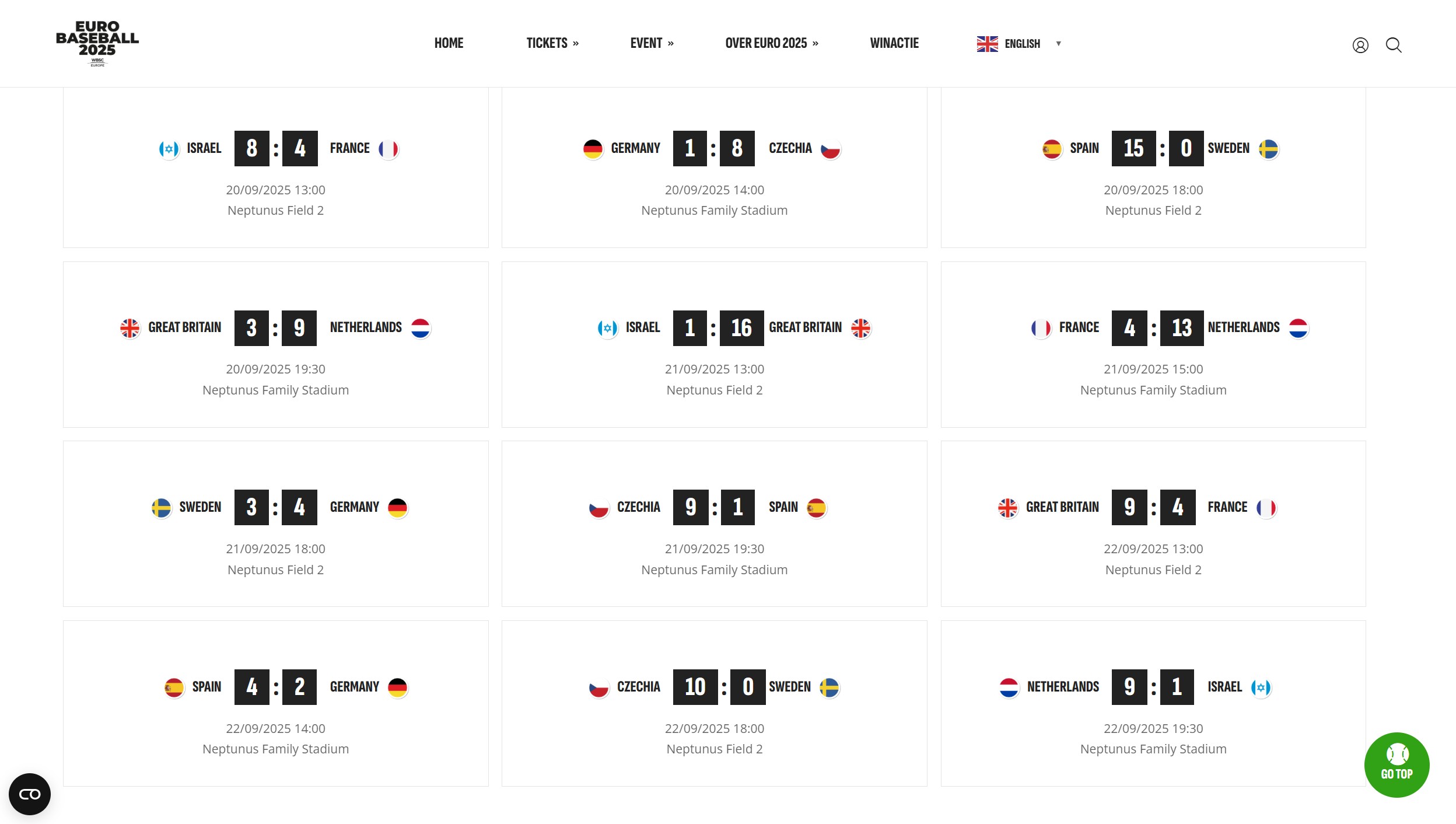Click the UK flag language icon
Viewport: 1456px width, 824px height.
987,44
